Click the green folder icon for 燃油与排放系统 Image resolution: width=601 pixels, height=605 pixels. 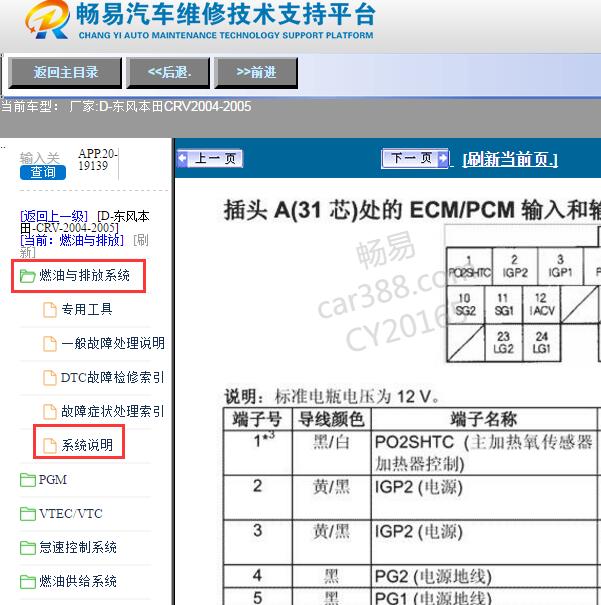pos(27,276)
